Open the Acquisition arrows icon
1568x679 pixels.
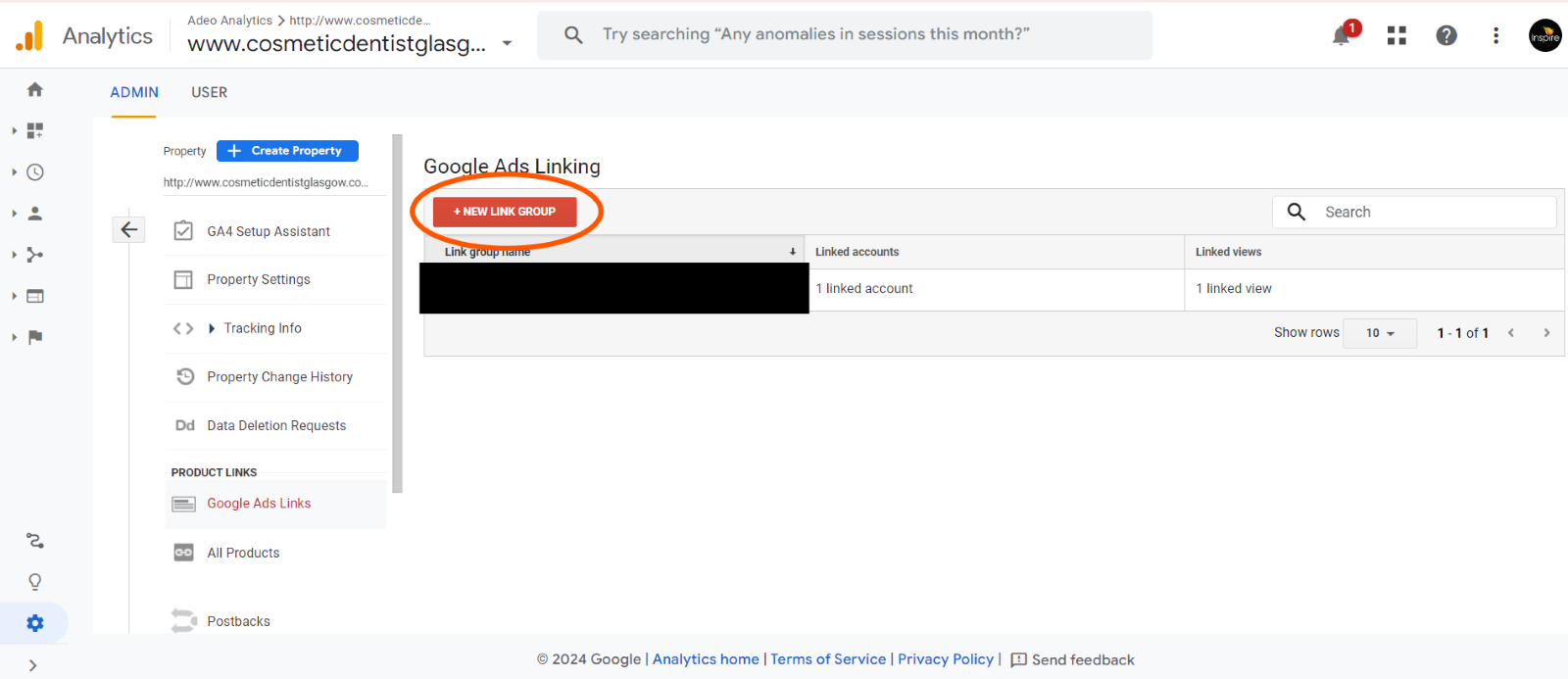(35, 255)
